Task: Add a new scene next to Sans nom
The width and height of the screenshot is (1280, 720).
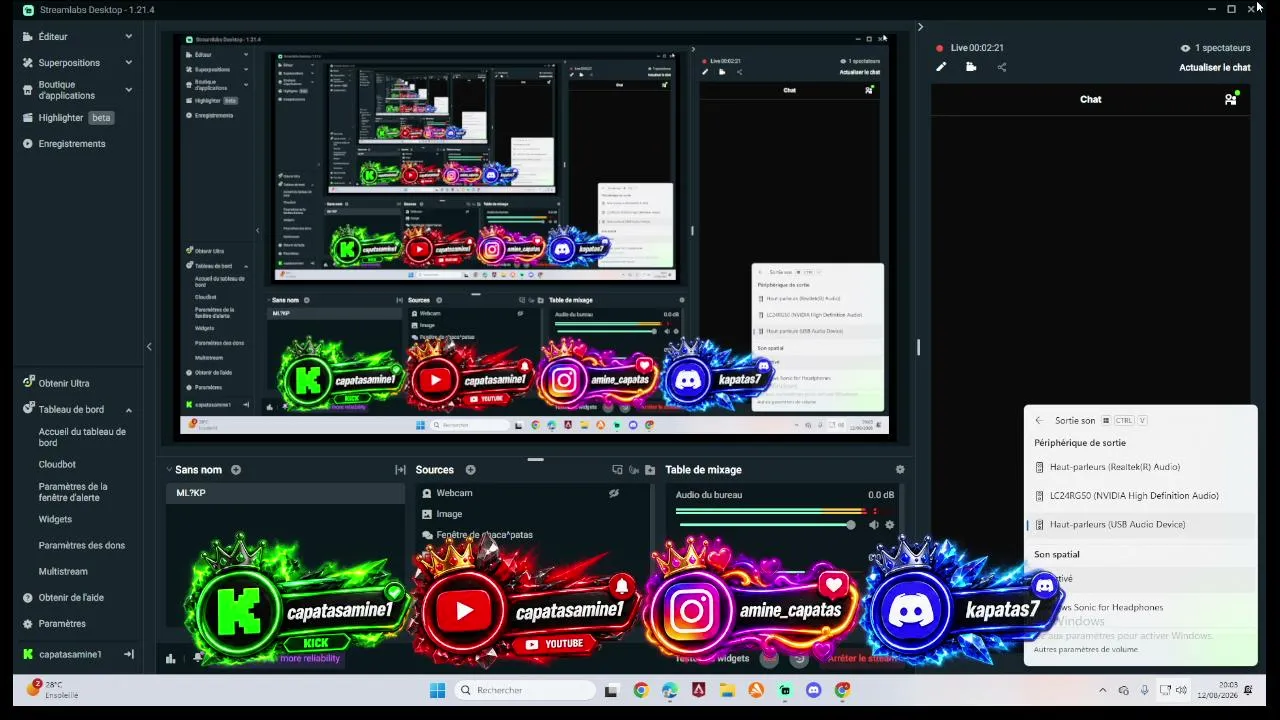Action: tap(236, 470)
